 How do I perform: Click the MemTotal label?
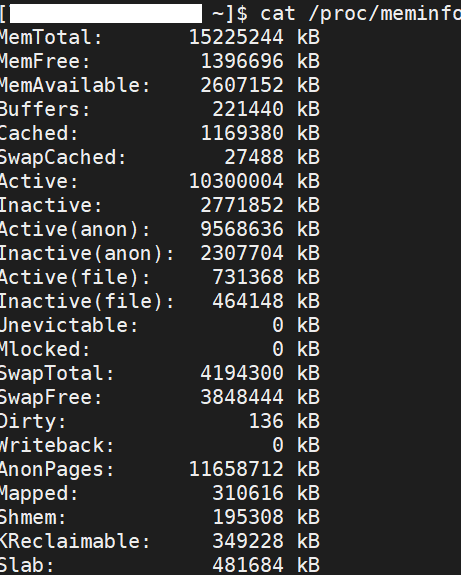tap(50, 37)
